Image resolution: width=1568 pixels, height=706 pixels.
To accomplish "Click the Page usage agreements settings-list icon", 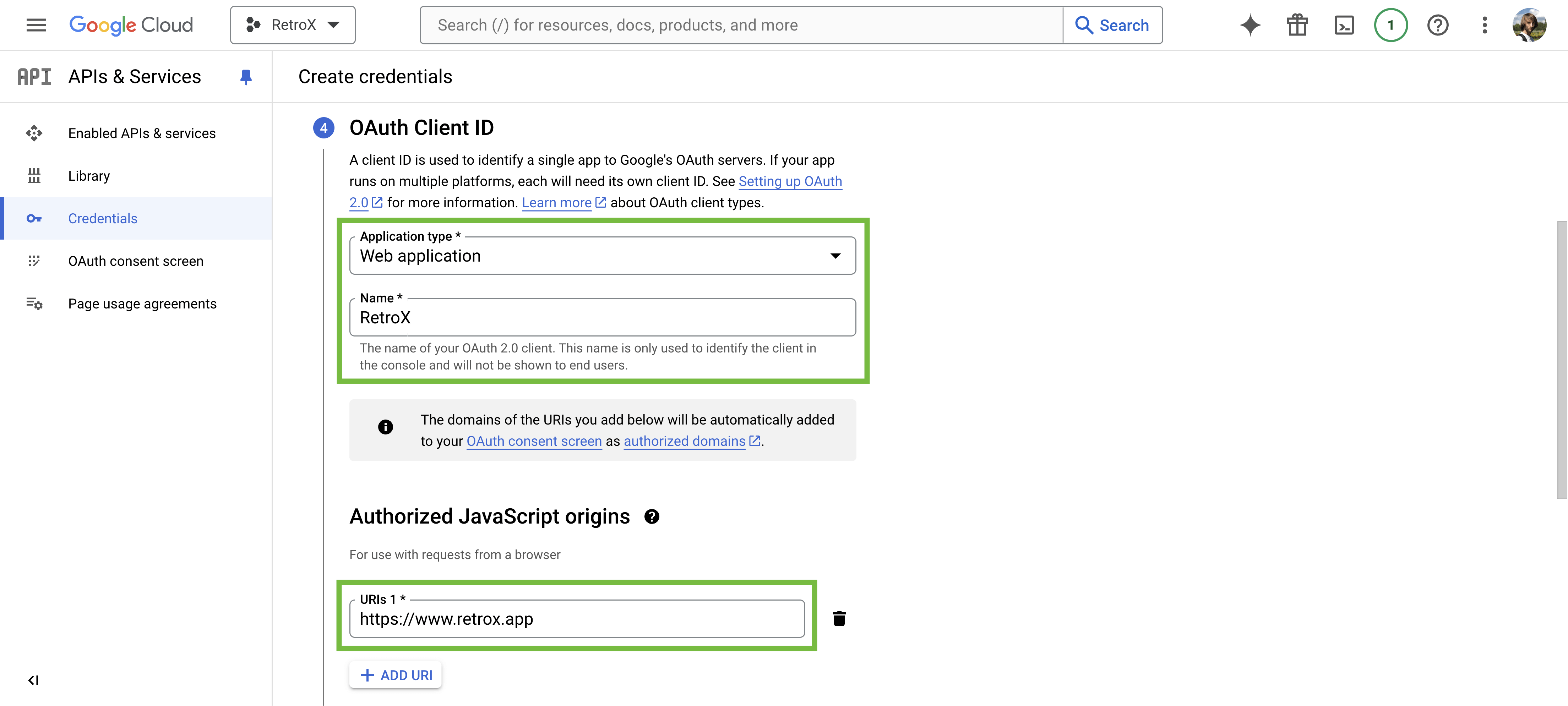I will (x=34, y=304).
